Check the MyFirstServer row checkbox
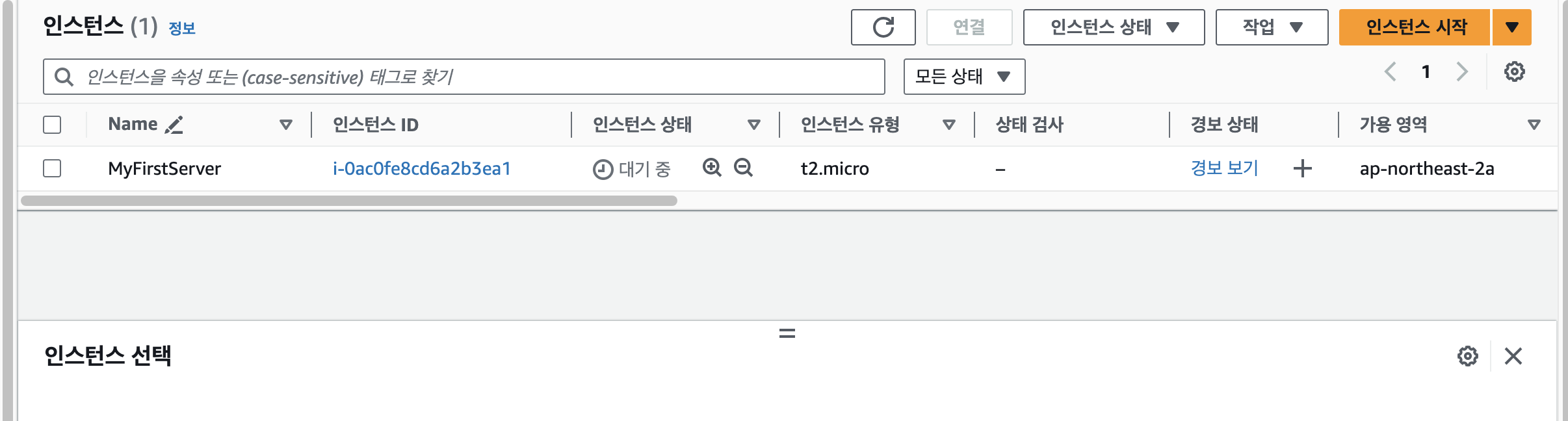 click(x=52, y=168)
